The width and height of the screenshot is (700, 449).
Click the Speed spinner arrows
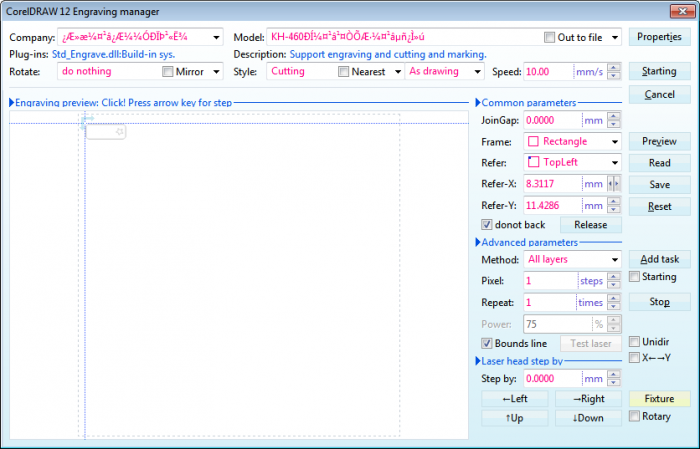614,71
